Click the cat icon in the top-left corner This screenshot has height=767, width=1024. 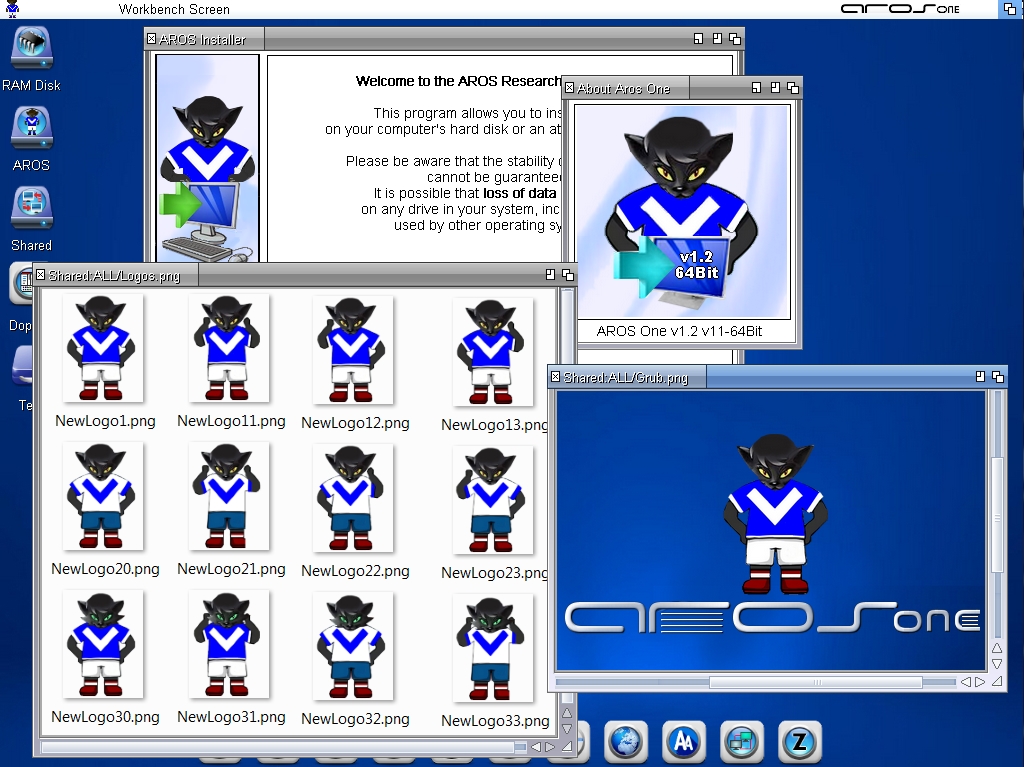12,9
